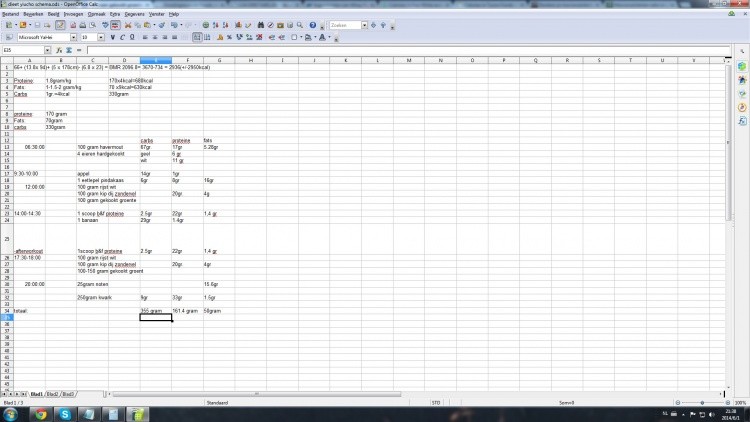Open the Invoegen menu
This screenshot has height=422, width=750.
click(x=73, y=15)
